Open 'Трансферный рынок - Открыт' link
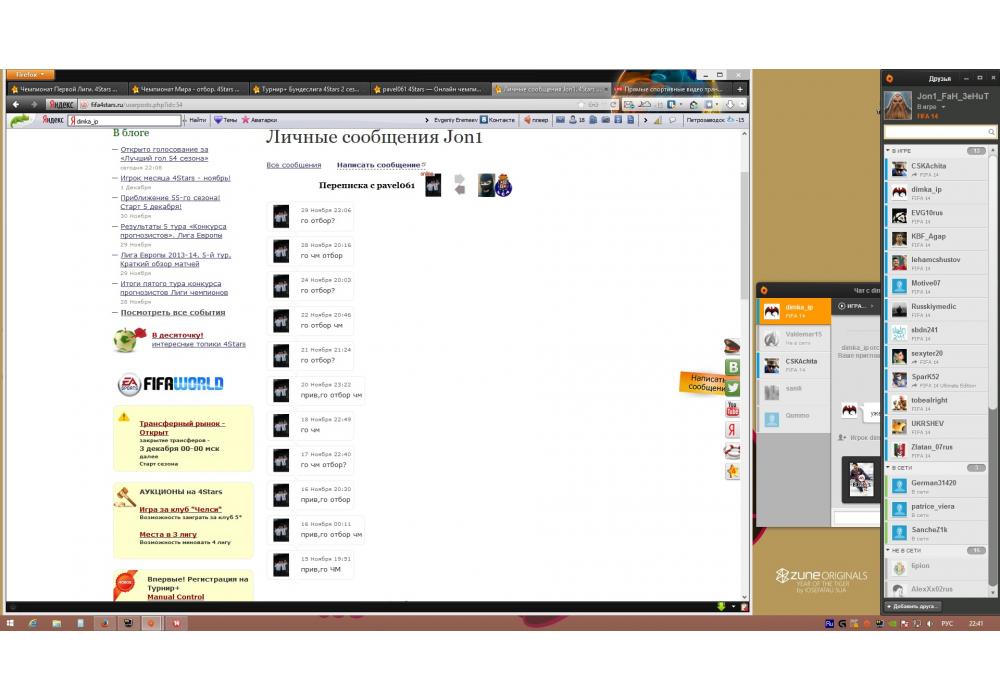Image resolution: width=1000 pixels, height=700 pixels. point(182,428)
